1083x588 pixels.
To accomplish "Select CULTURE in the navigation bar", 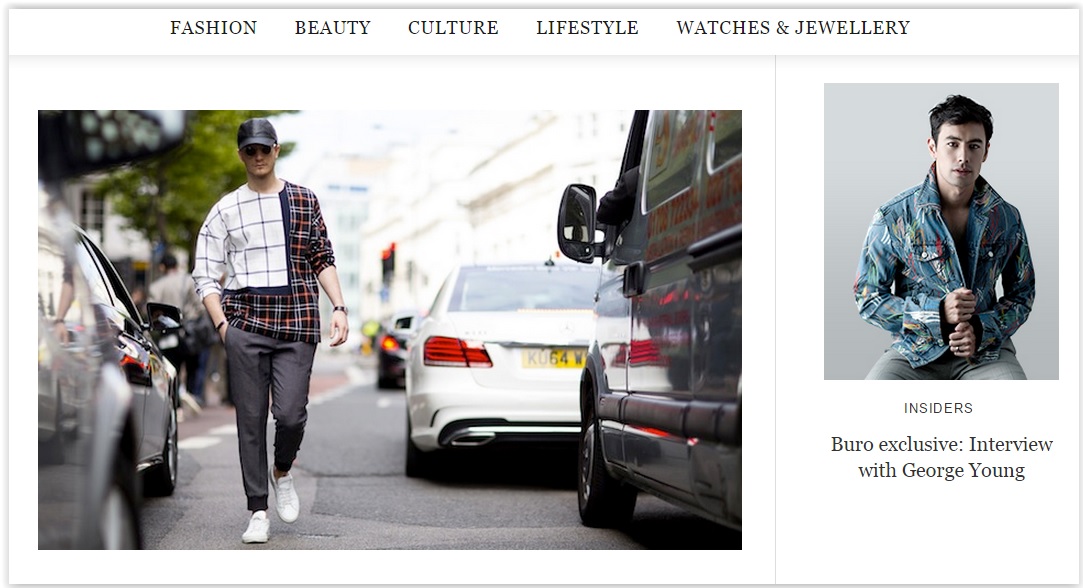I will tap(453, 28).
